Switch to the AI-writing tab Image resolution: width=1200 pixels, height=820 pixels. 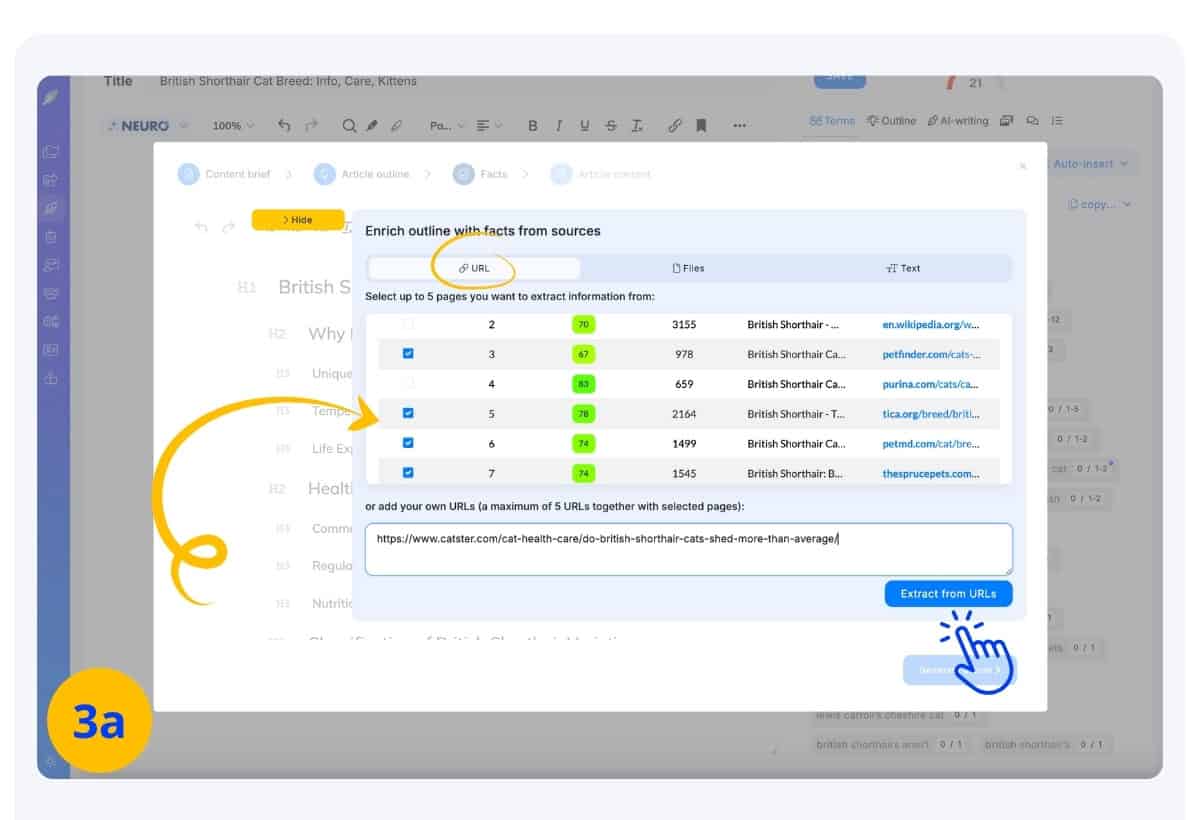coord(958,121)
